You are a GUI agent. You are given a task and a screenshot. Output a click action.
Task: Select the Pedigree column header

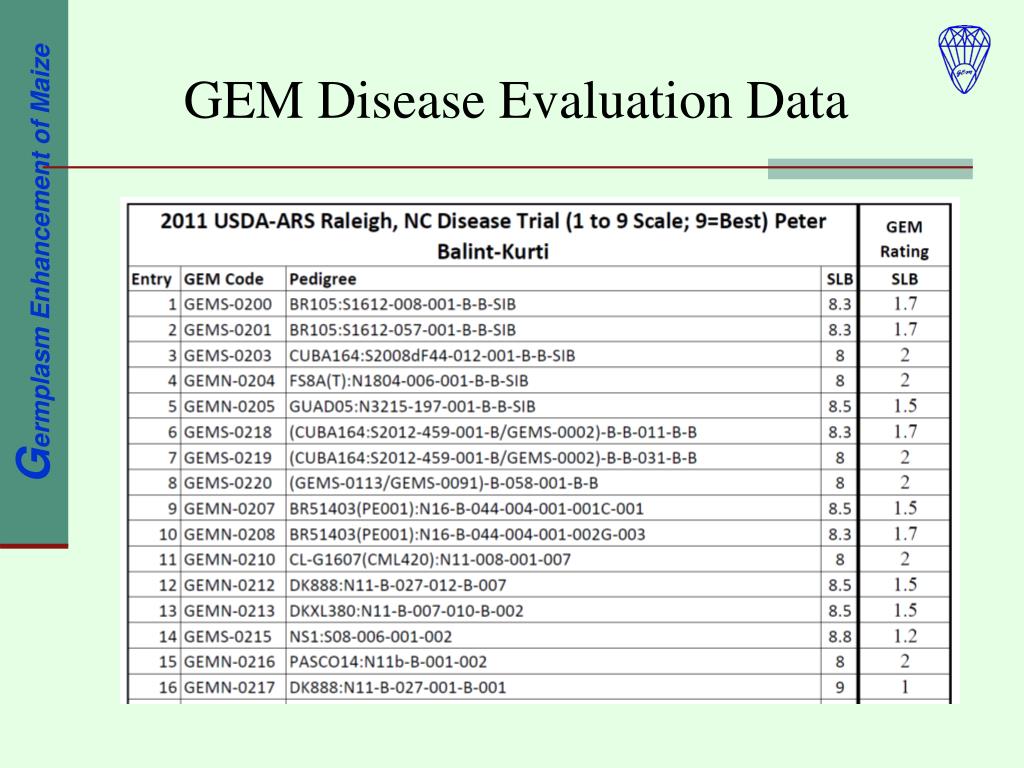323,280
